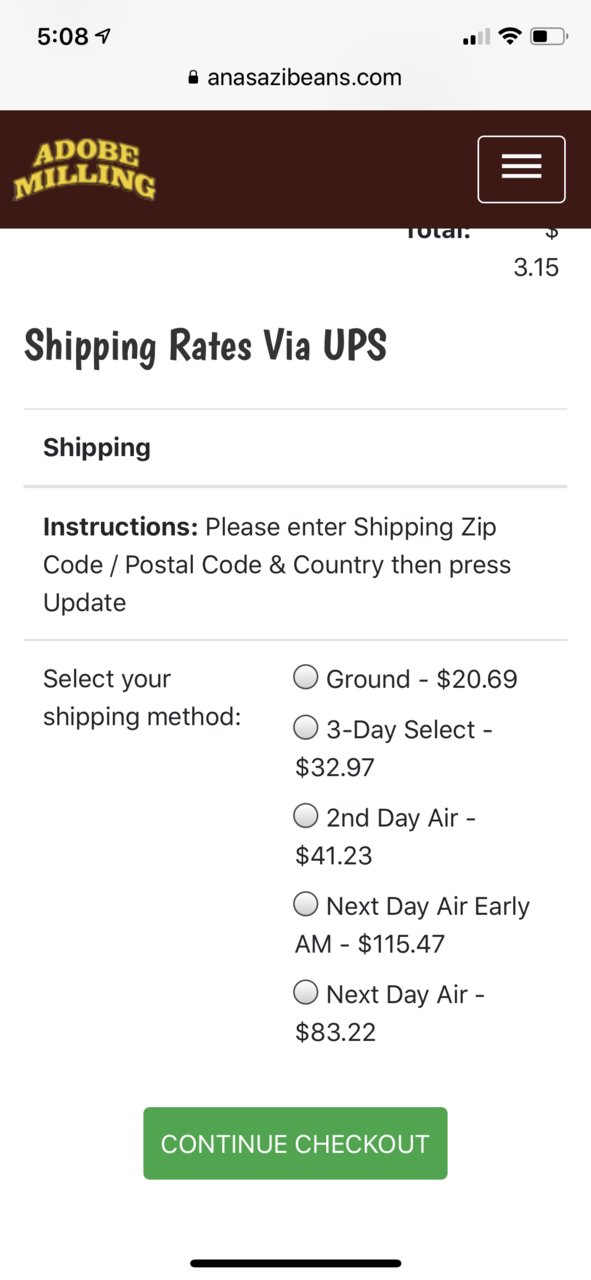
Task: Tap the Instructions text paragraph
Action: (277, 565)
